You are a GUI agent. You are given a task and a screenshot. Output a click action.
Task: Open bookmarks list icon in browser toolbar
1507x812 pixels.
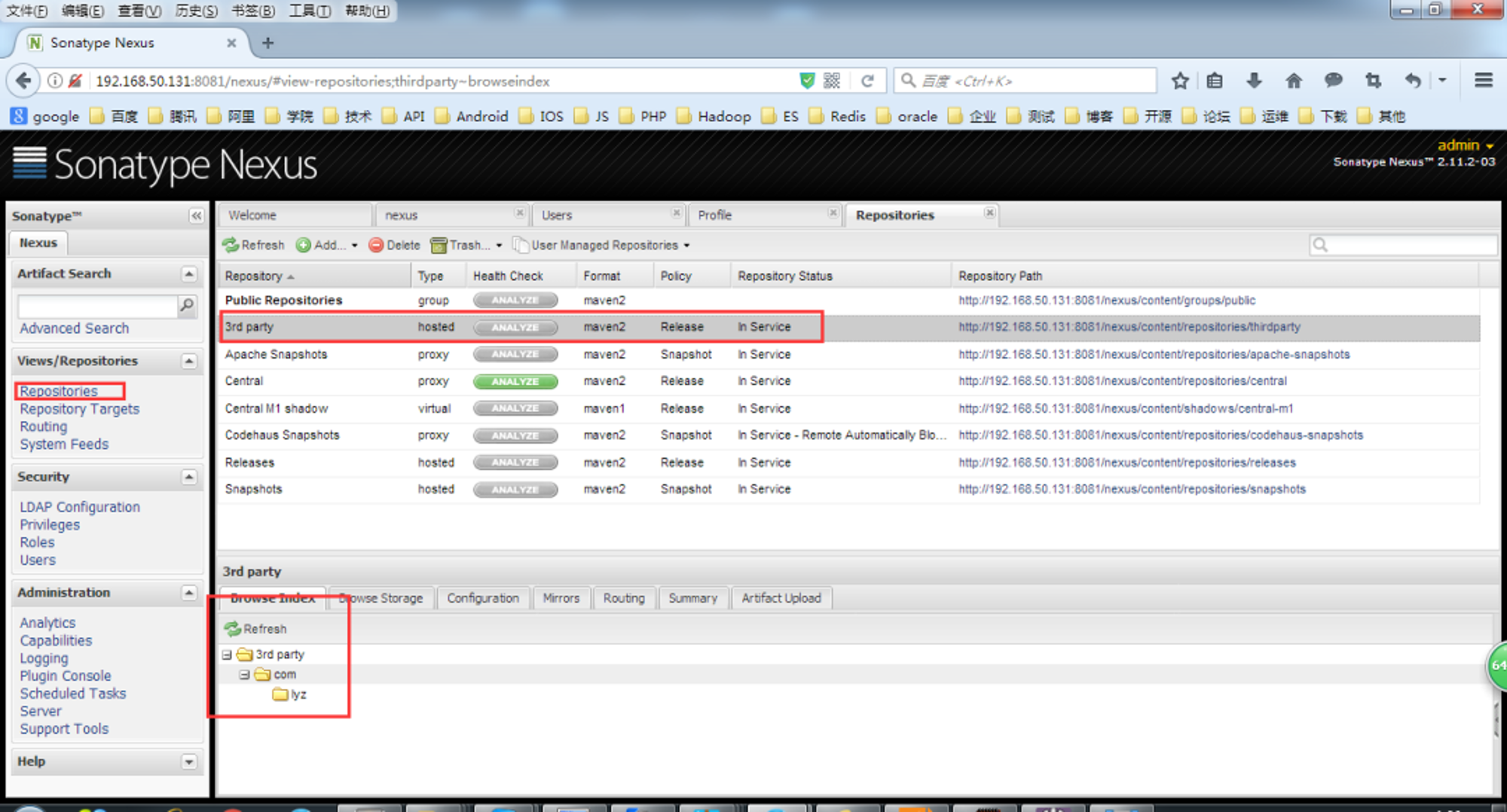click(x=1215, y=81)
